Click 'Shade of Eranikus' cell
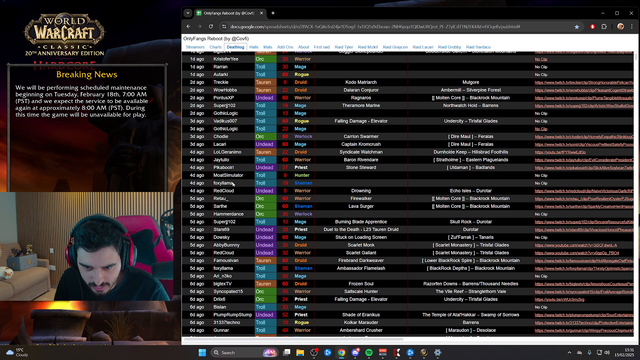 pos(361,315)
